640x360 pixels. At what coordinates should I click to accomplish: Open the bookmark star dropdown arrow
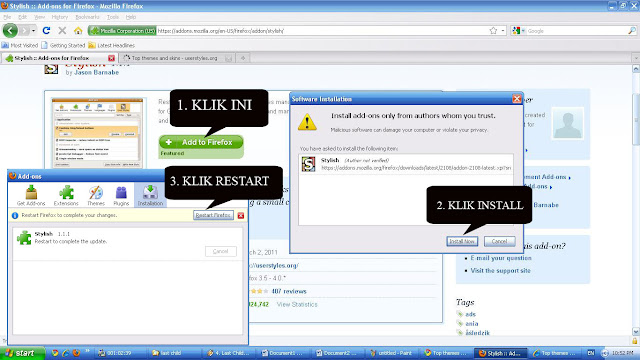(503, 31)
